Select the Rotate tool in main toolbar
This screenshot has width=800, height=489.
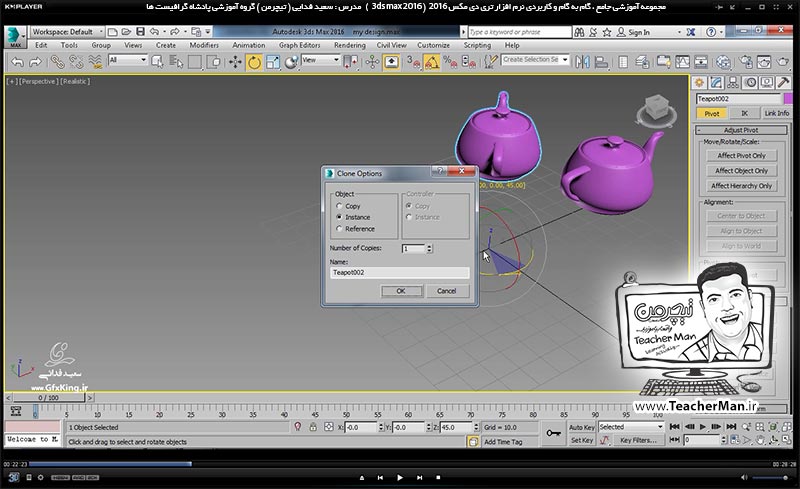pos(254,63)
